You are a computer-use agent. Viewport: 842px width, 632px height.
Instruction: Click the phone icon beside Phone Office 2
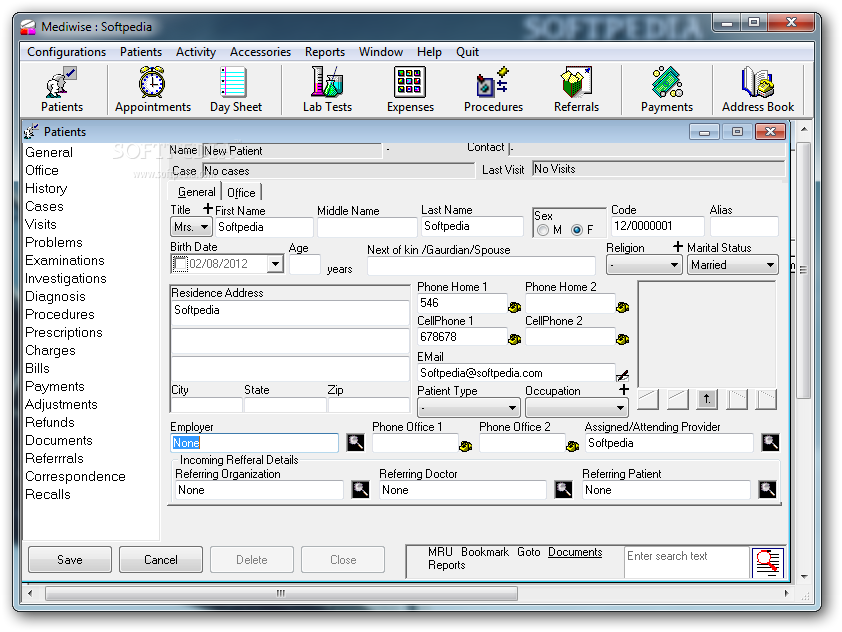coord(572,446)
